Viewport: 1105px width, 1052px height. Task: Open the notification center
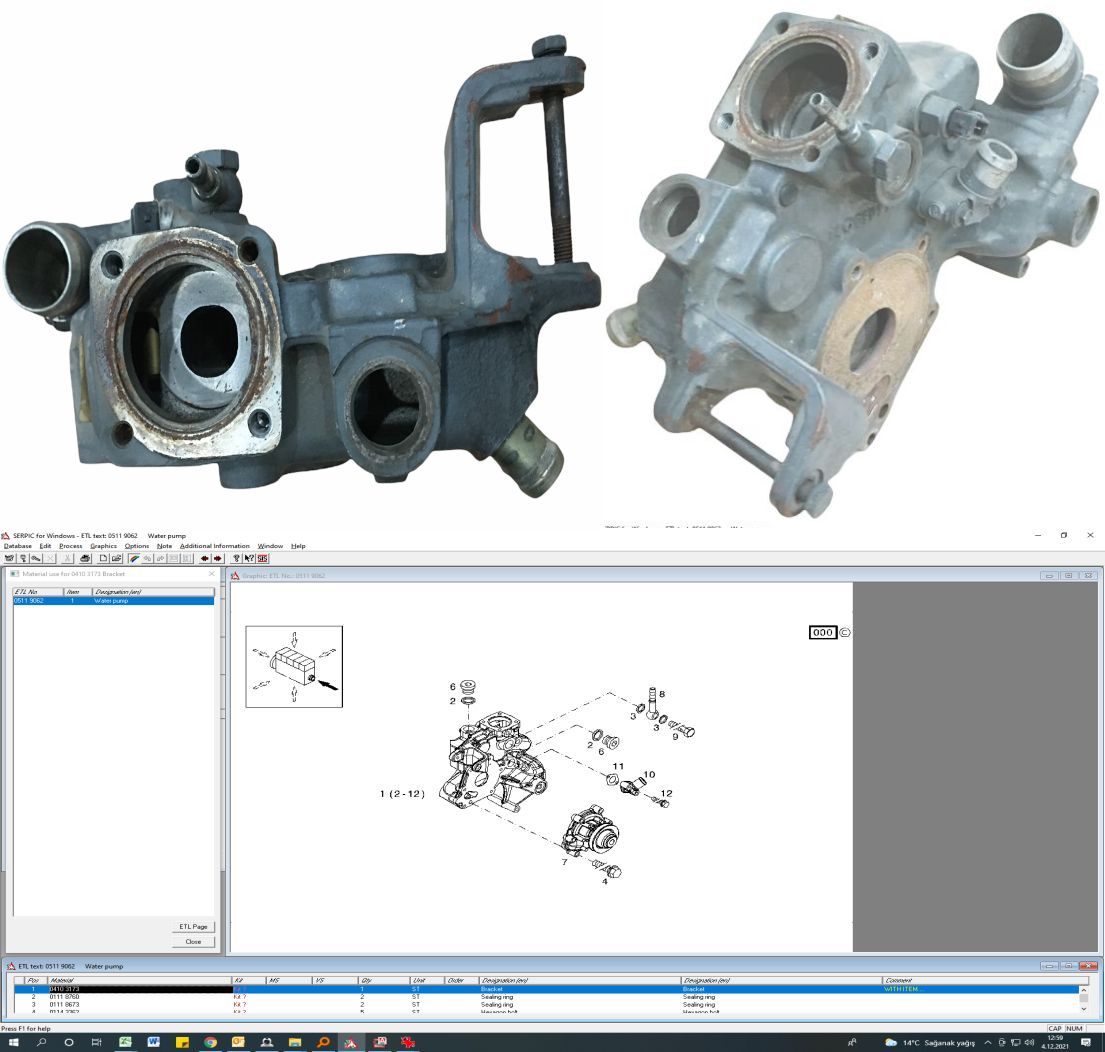click(x=1086, y=1042)
